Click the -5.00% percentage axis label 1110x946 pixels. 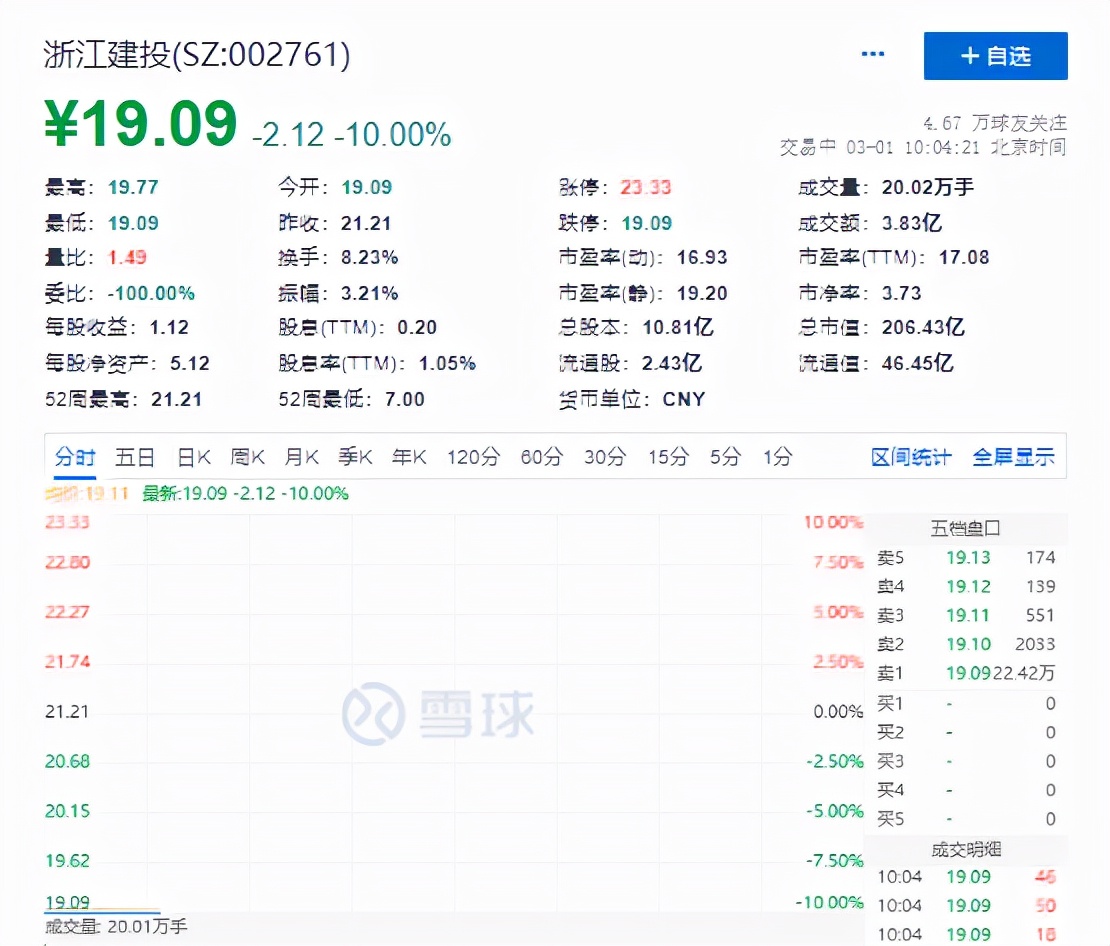tap(835, 811)
